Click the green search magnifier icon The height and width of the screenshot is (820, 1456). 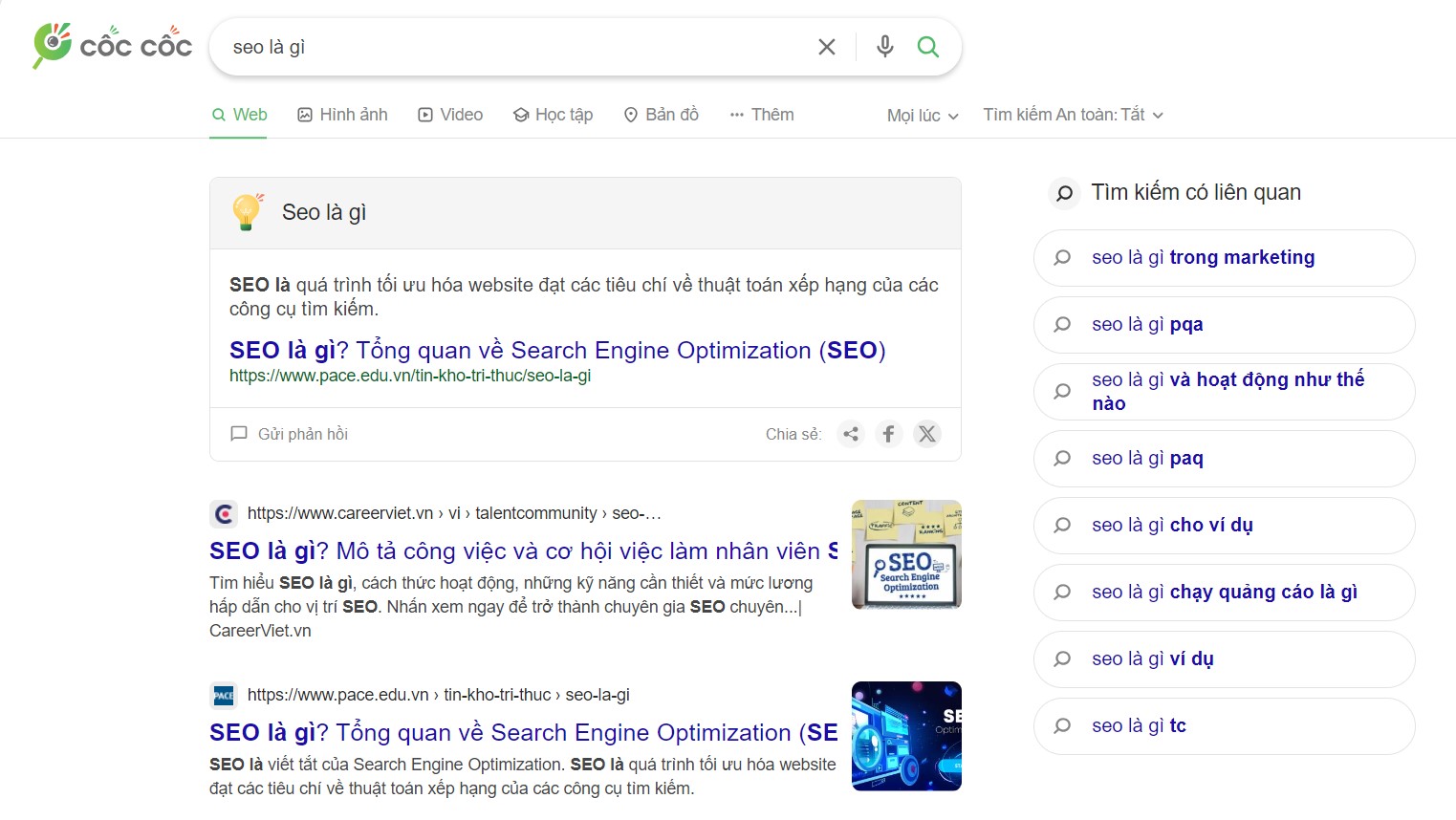pyautogui.click(x=927, y=47)
